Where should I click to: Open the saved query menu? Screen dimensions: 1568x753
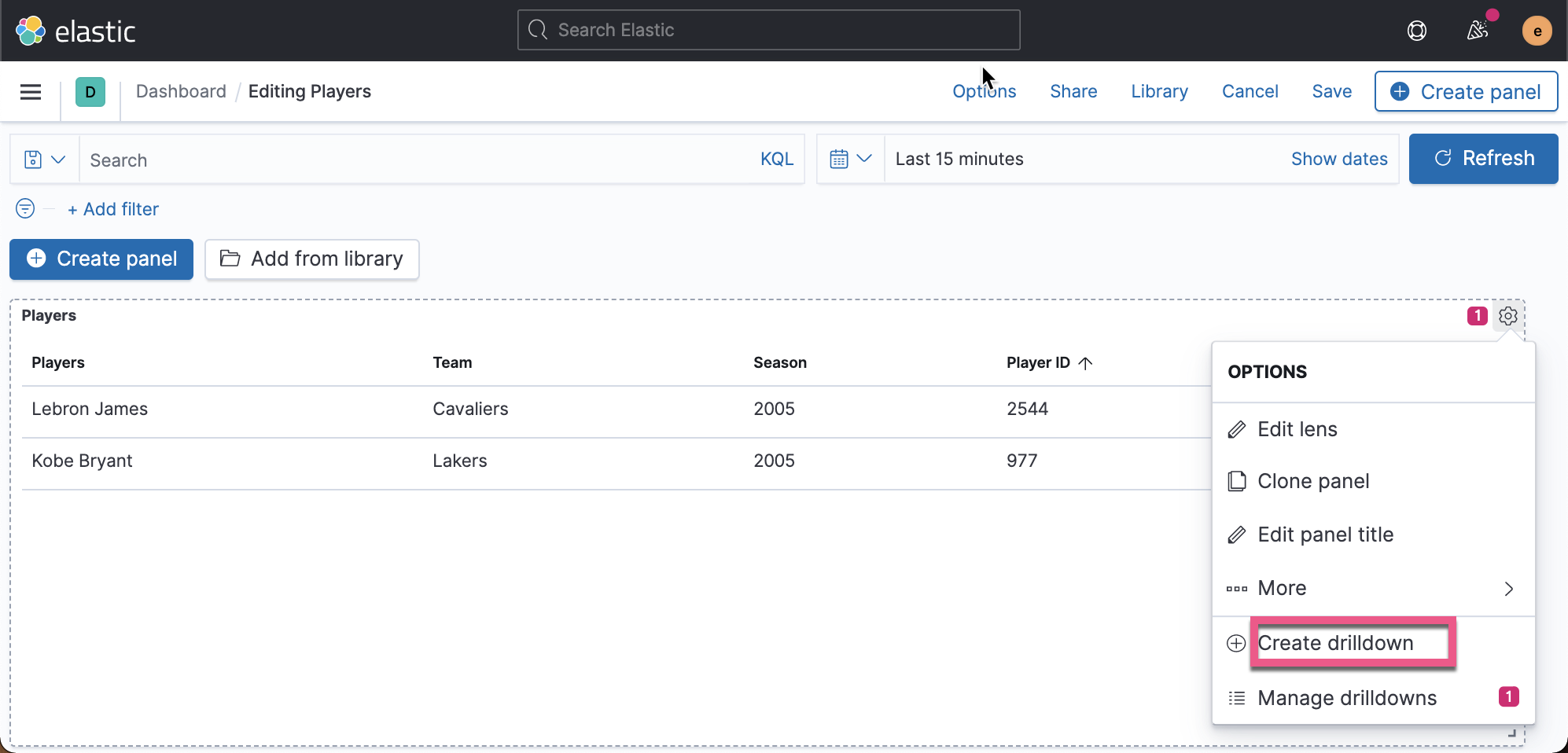(x=44, y=160)
